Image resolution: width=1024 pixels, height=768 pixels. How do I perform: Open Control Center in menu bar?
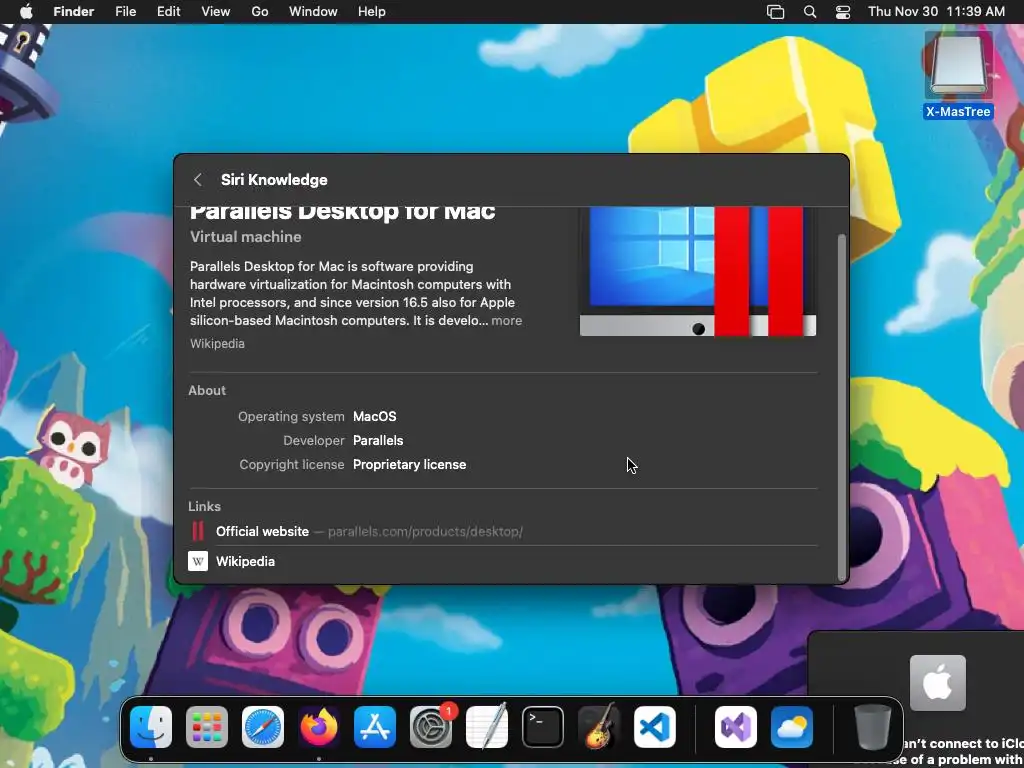[843, 12]
